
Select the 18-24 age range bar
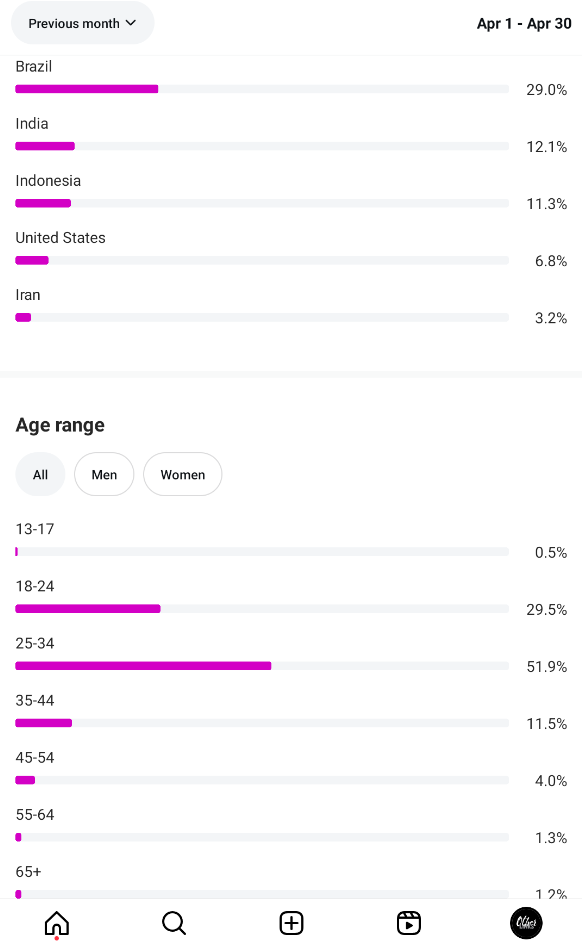[x=262, y=609]
